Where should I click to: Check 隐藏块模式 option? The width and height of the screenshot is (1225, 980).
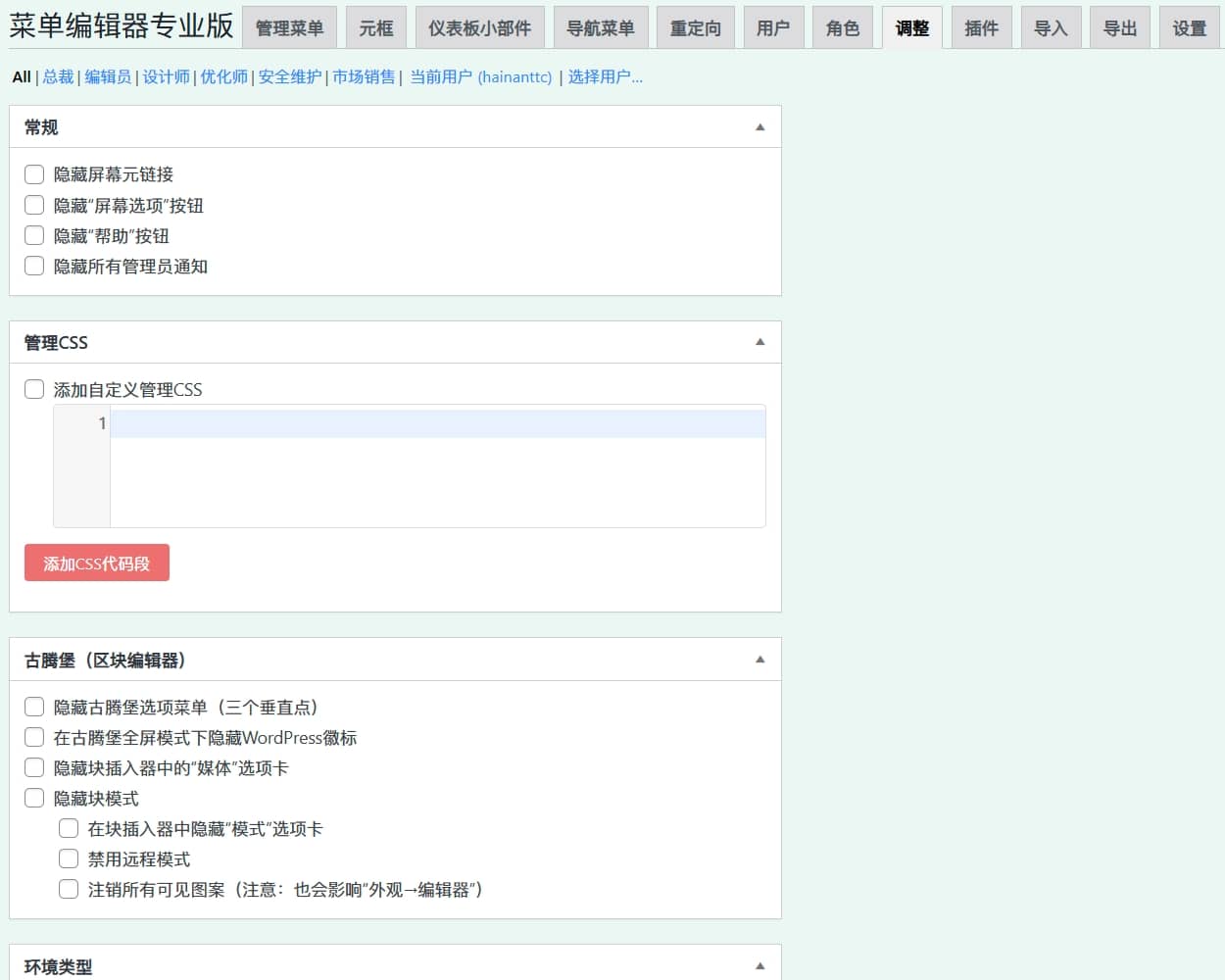click(x=34, y=798)
